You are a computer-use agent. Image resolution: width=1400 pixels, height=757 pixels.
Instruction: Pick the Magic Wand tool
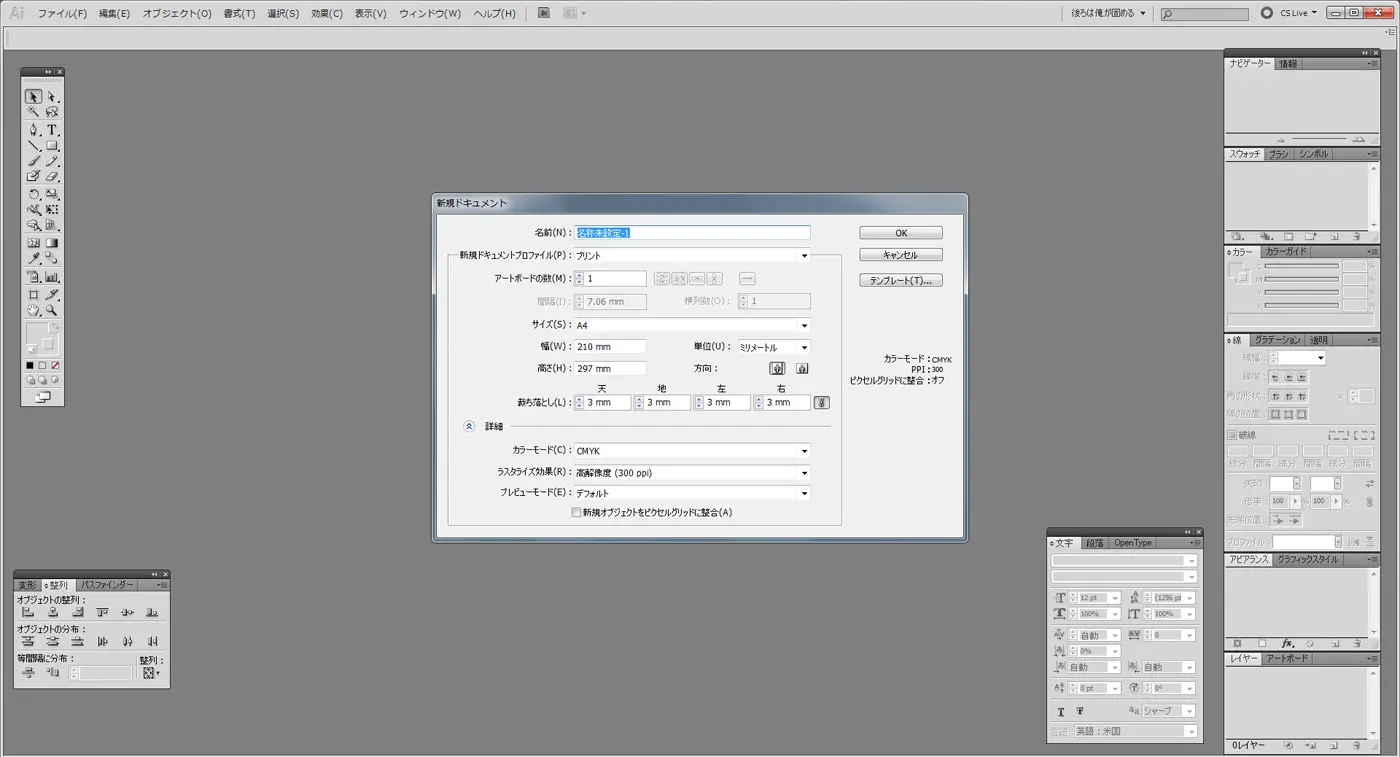click(x=34, y=113)
